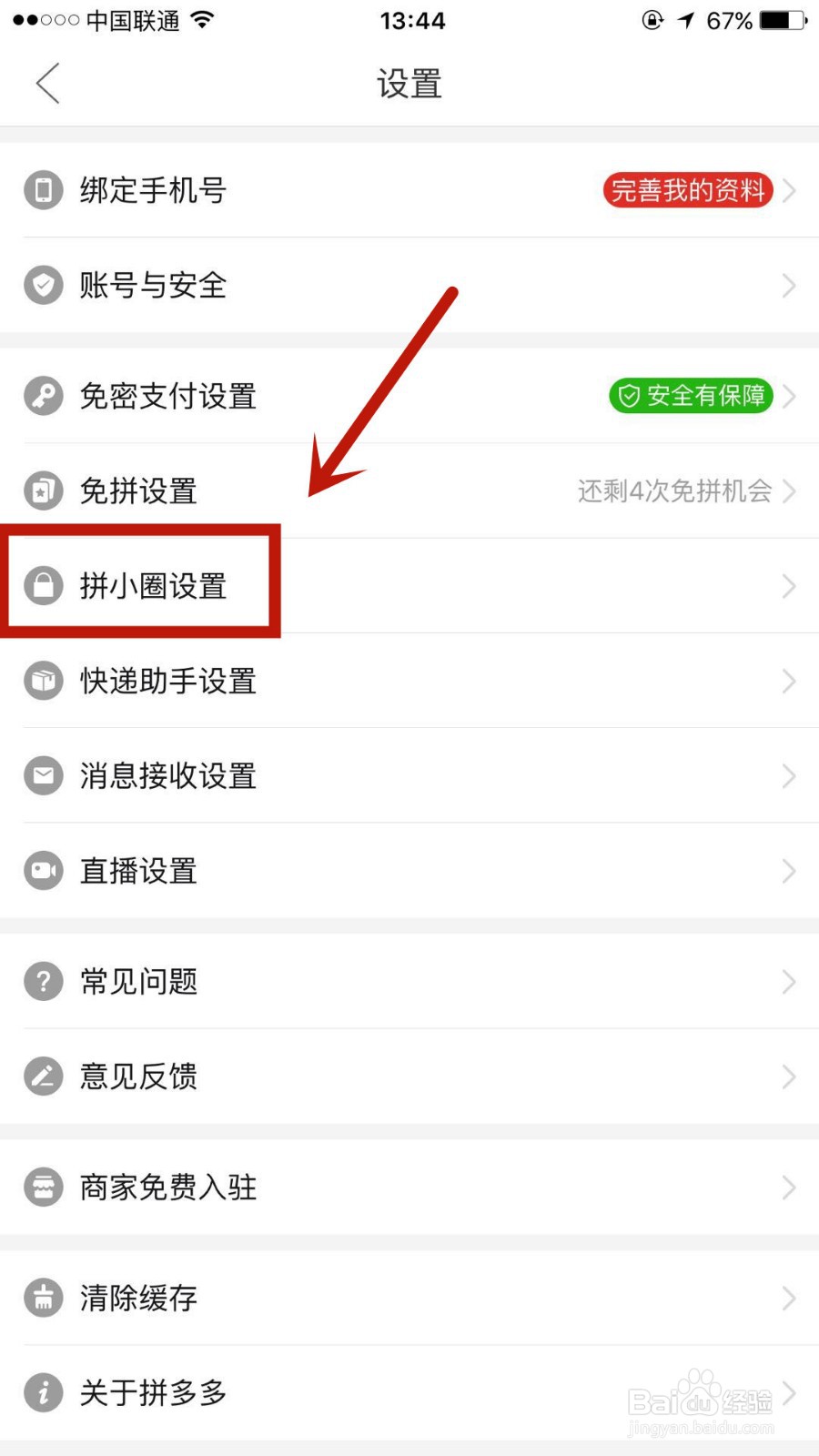Tap the green 安全有保障 badge
The width and height of the screenshot is (819, 1456).
(691, 396)
